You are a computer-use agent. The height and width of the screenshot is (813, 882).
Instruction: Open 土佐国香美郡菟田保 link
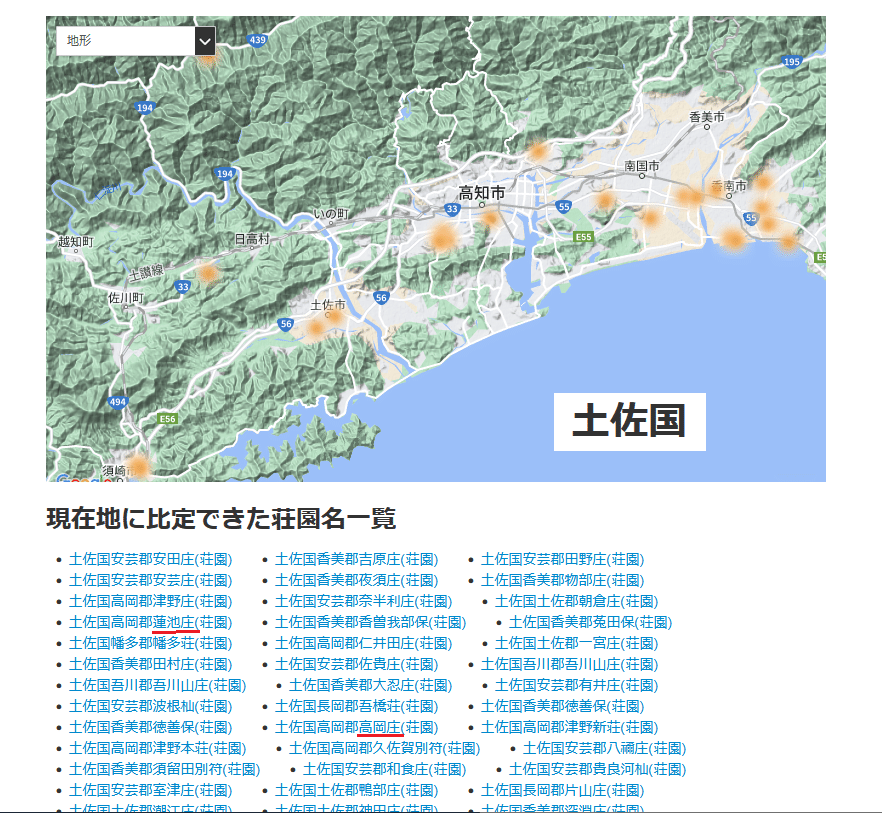tap(591, 622)
